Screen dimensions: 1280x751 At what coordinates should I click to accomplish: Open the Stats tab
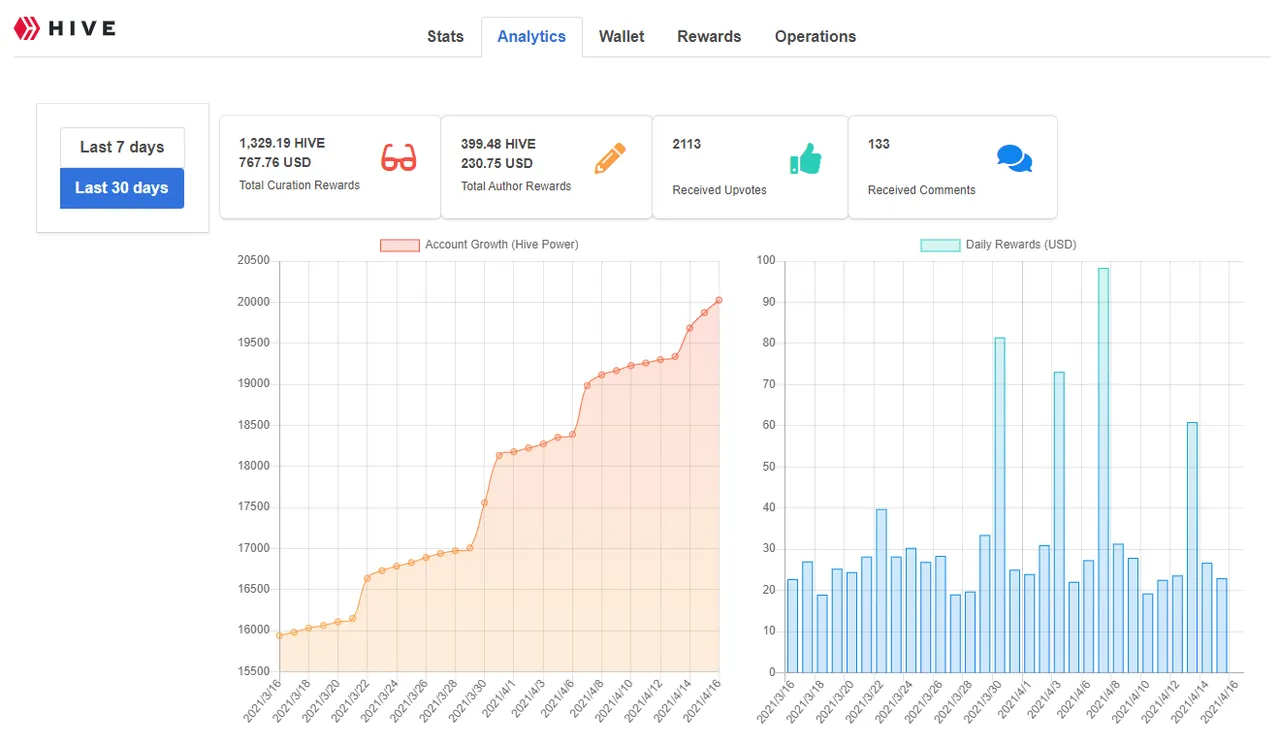tap(445, 37)
